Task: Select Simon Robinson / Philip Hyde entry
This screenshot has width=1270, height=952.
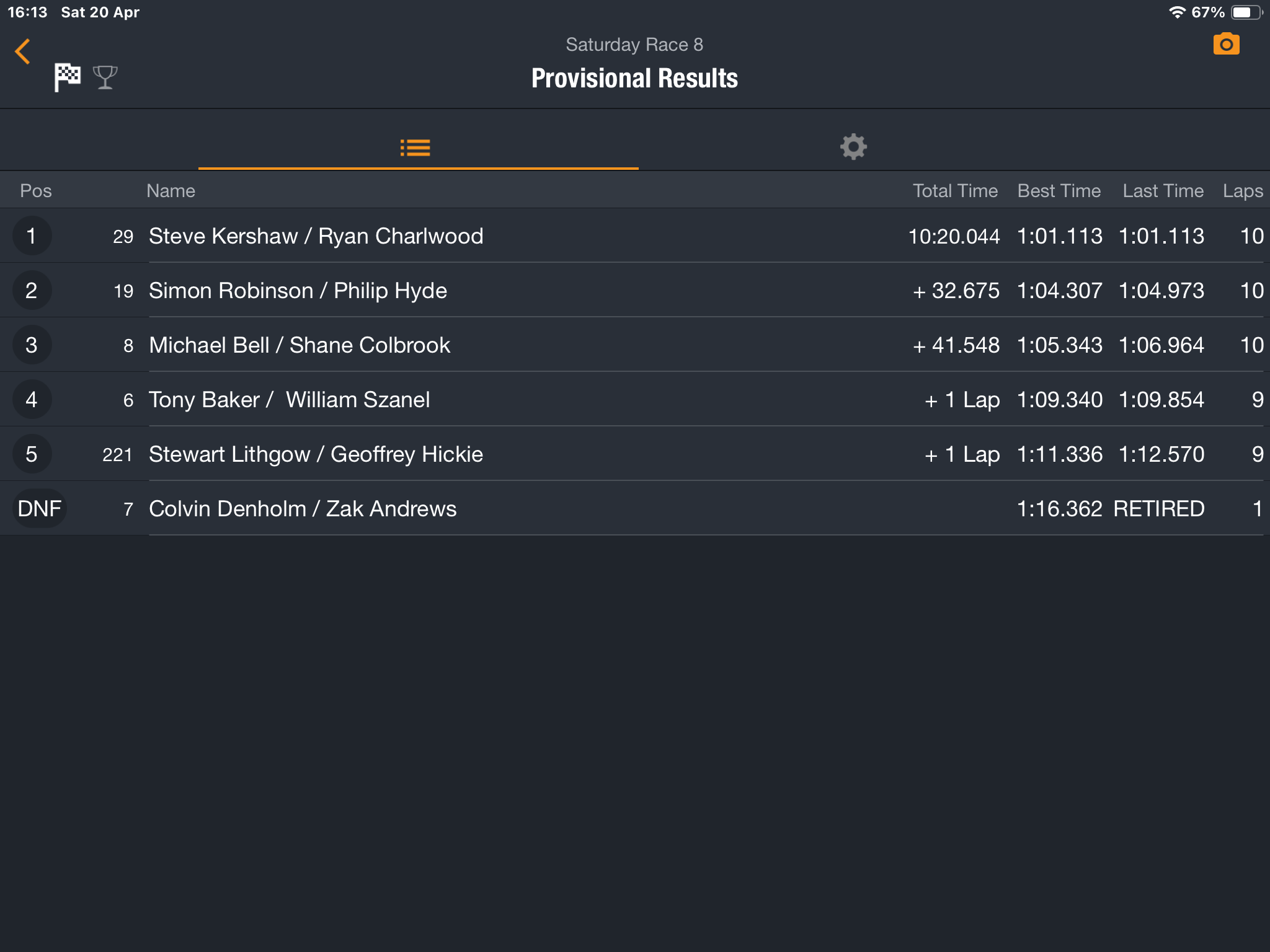Action: [298, 291]
